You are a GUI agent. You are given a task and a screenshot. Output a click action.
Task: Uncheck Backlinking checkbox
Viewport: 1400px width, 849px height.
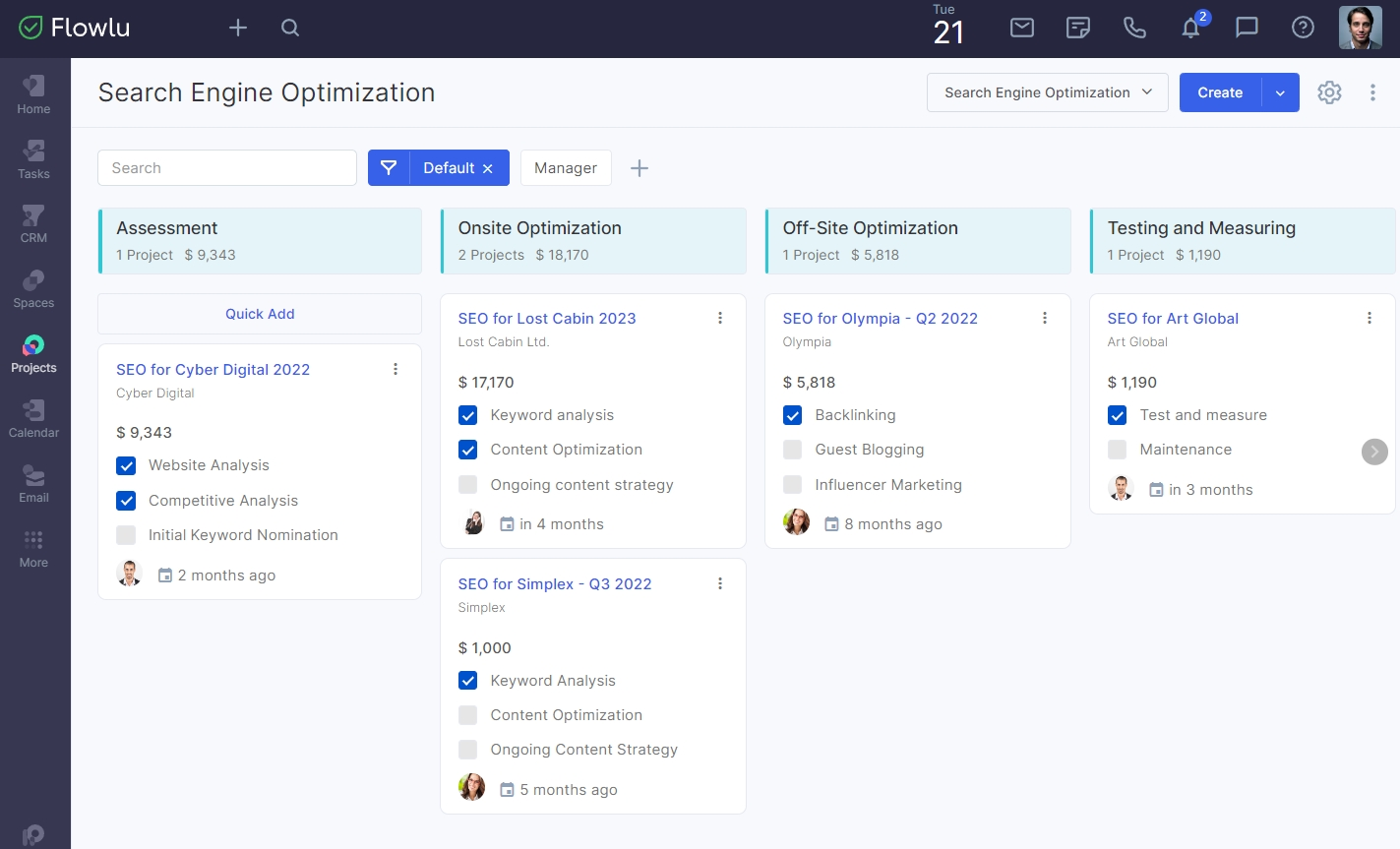(793, 415)
